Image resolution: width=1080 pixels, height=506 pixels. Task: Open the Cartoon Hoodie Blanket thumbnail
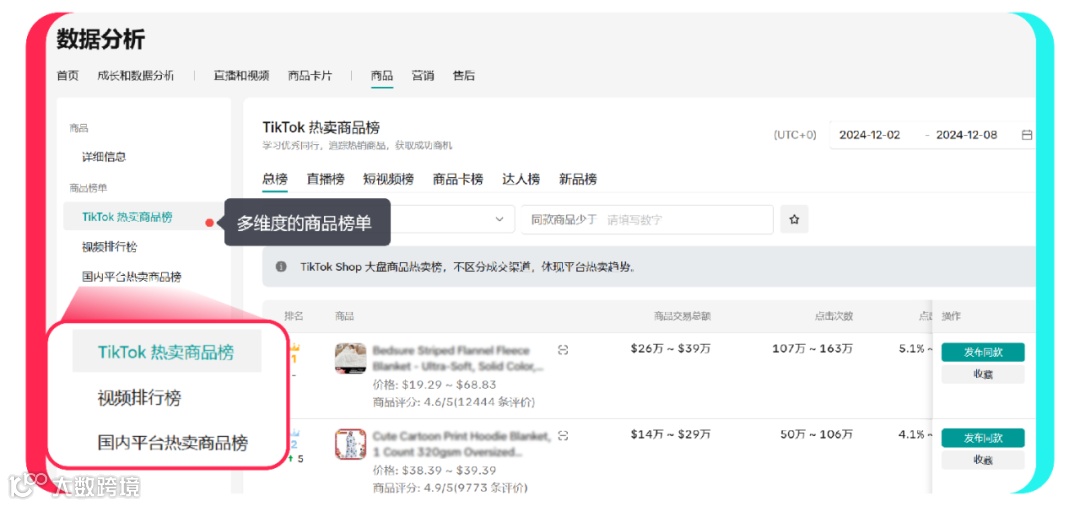(x=351, y=445)
